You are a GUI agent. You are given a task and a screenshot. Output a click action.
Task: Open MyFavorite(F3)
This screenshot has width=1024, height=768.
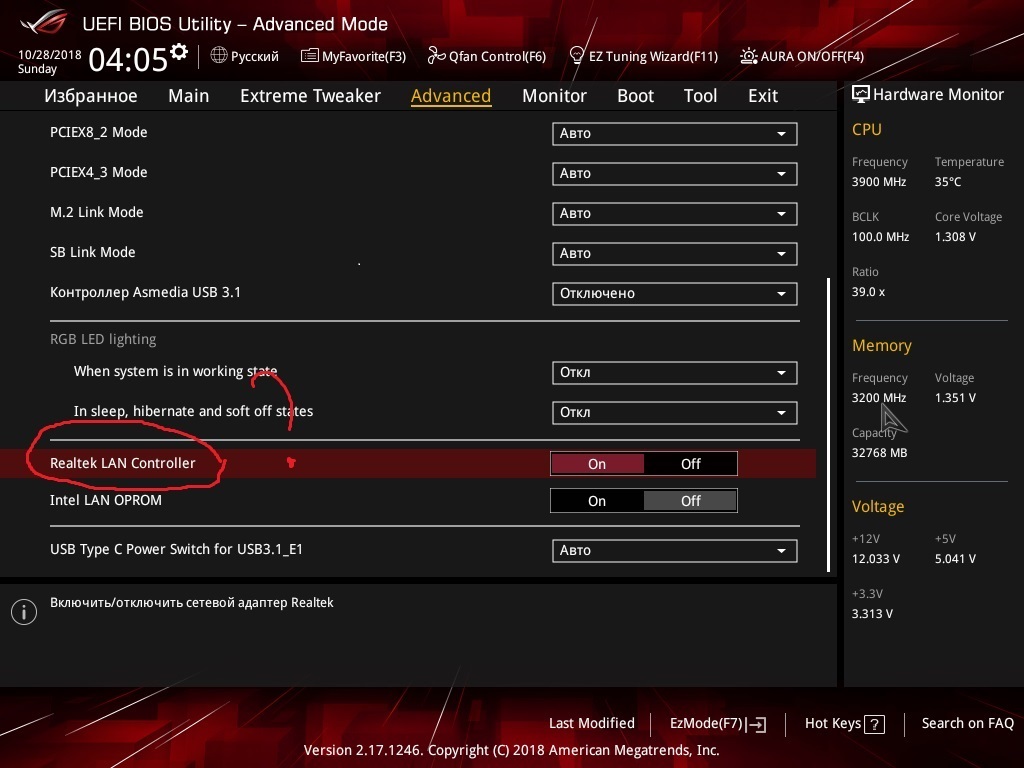353,56
